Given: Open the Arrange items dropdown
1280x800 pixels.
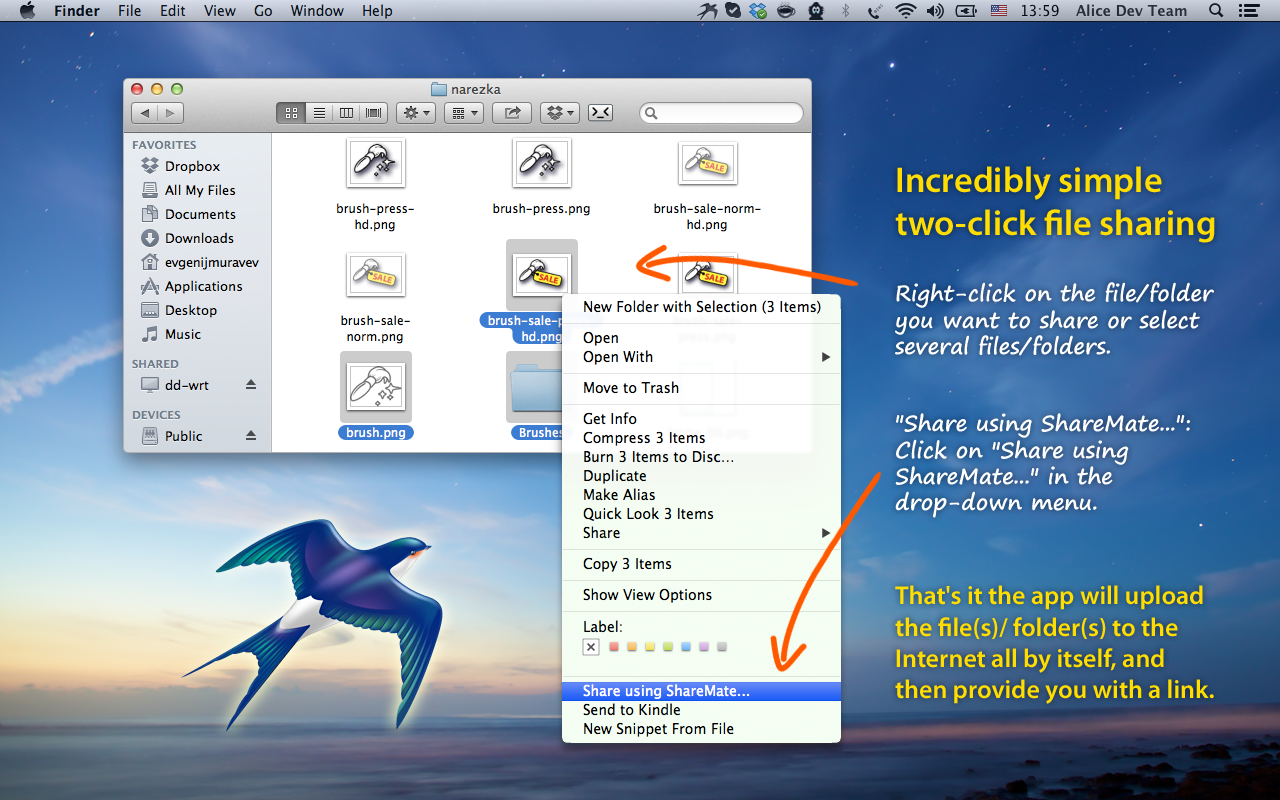Looking at the screenshot, I should [463, 113].
